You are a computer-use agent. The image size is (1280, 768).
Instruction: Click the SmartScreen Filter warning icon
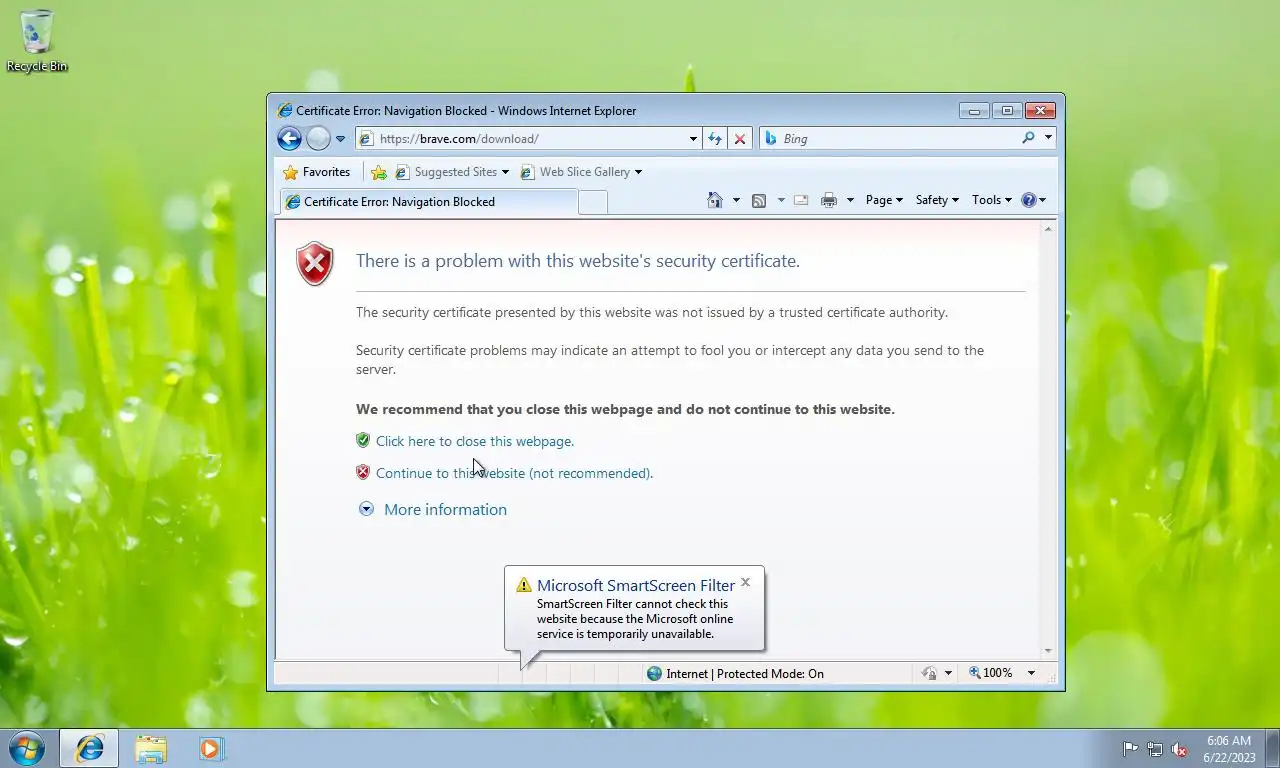pos(523,585)
